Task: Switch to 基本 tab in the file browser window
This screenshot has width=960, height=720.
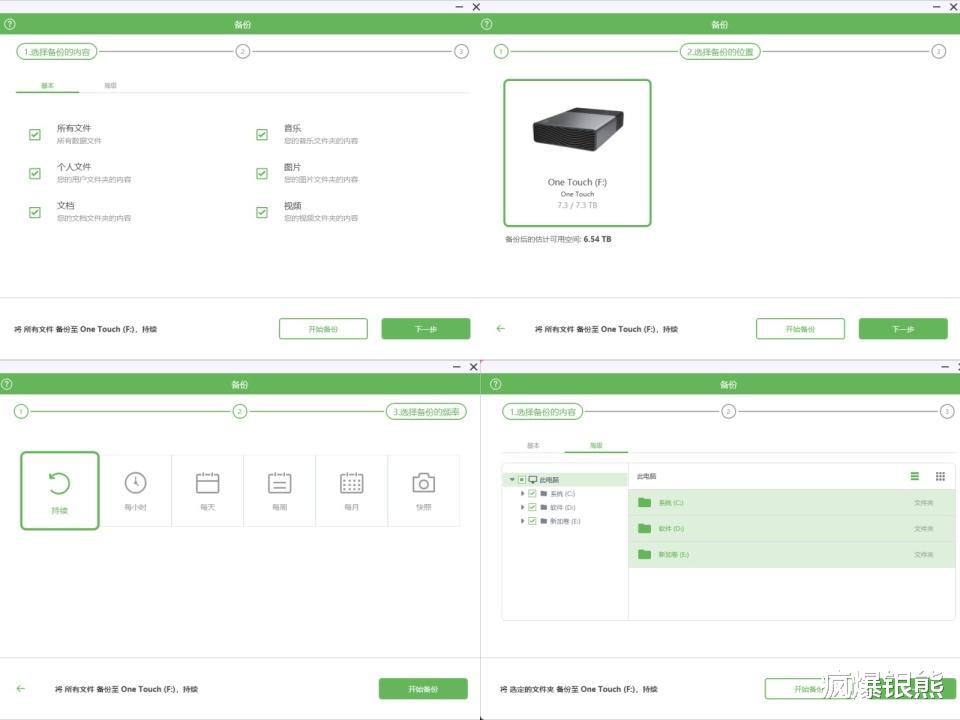Action: (533, 446)
